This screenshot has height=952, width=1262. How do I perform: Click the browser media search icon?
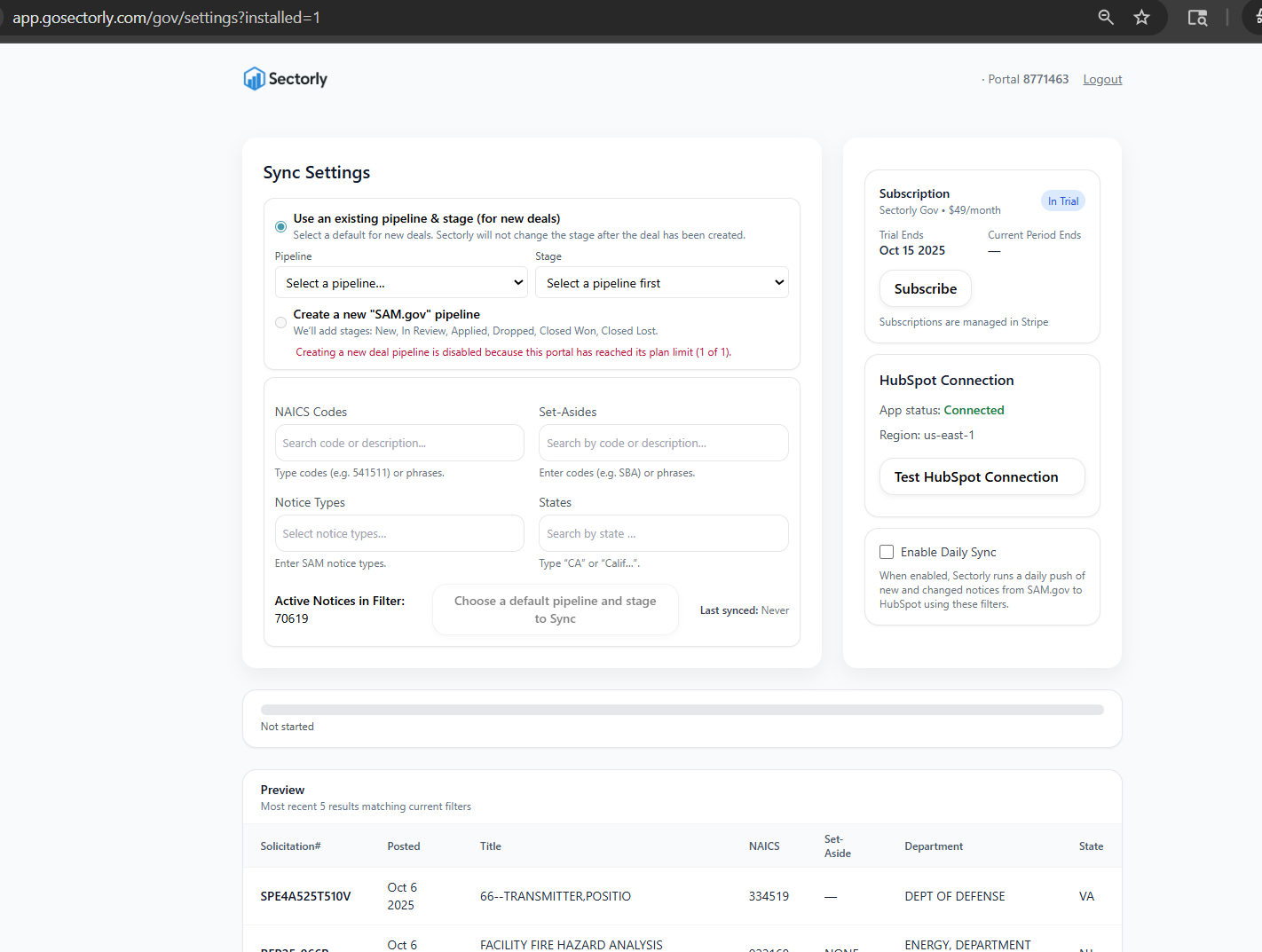coord(1197,17)
